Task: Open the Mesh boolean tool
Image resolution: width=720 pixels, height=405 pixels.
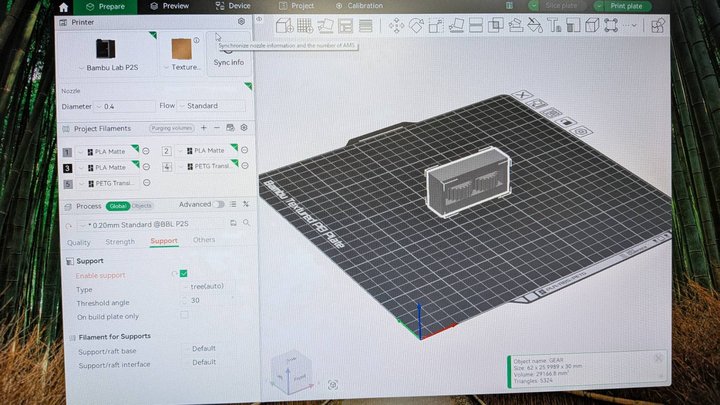Action: coord(495,25)
